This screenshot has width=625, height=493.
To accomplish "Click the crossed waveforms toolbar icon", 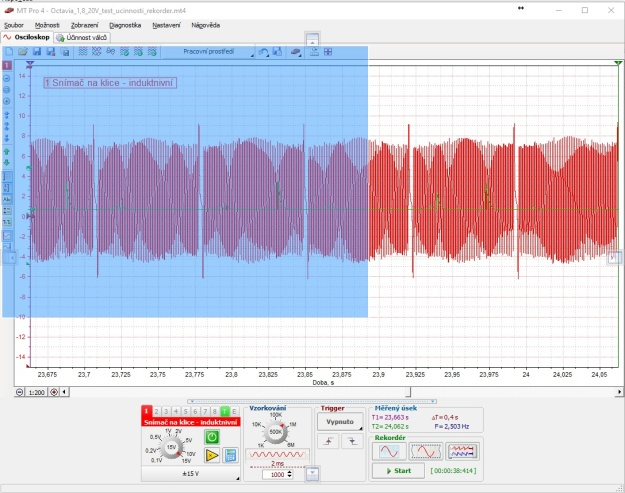I will point(97,52).
